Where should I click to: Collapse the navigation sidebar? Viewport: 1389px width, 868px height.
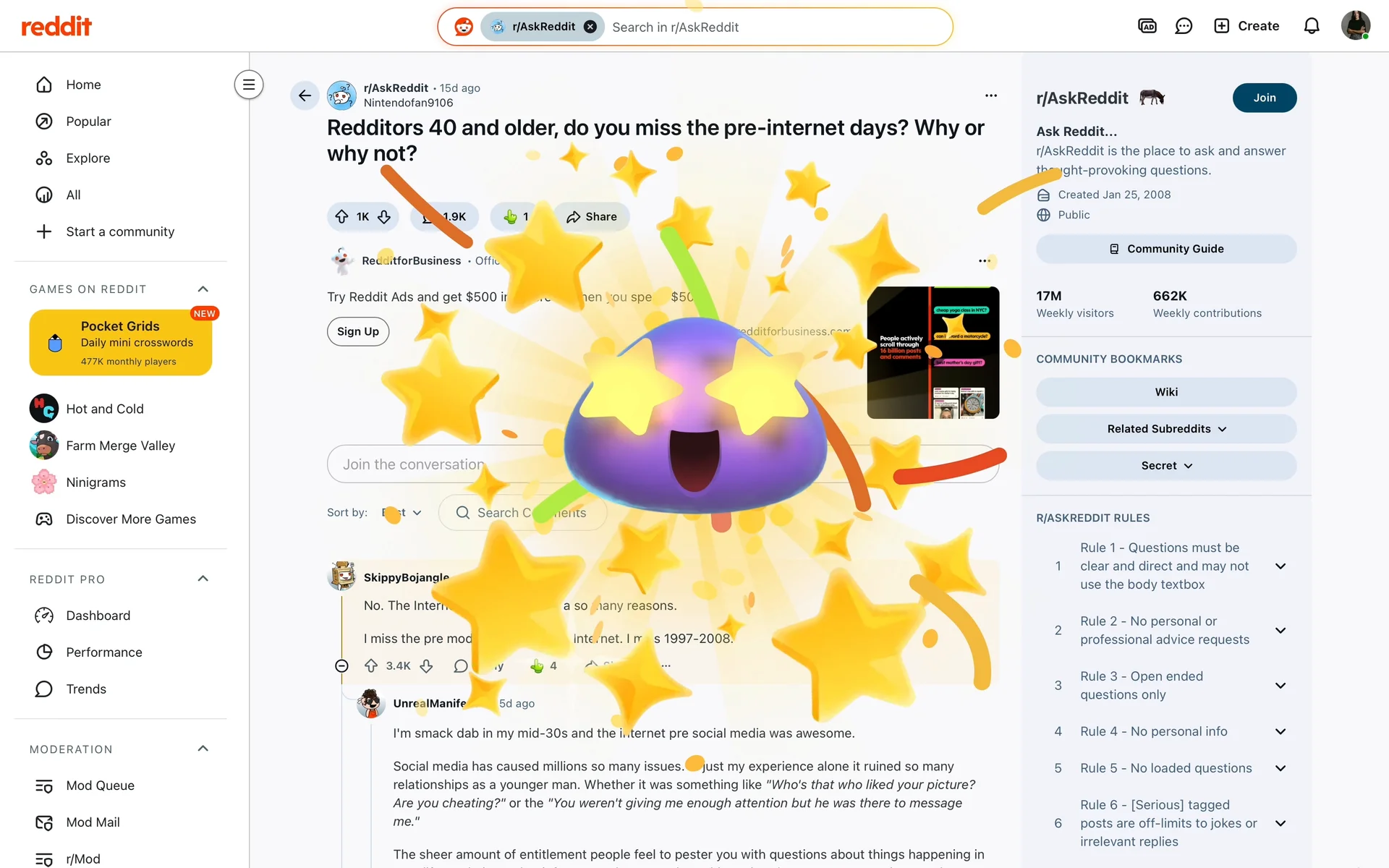(248, 85)
